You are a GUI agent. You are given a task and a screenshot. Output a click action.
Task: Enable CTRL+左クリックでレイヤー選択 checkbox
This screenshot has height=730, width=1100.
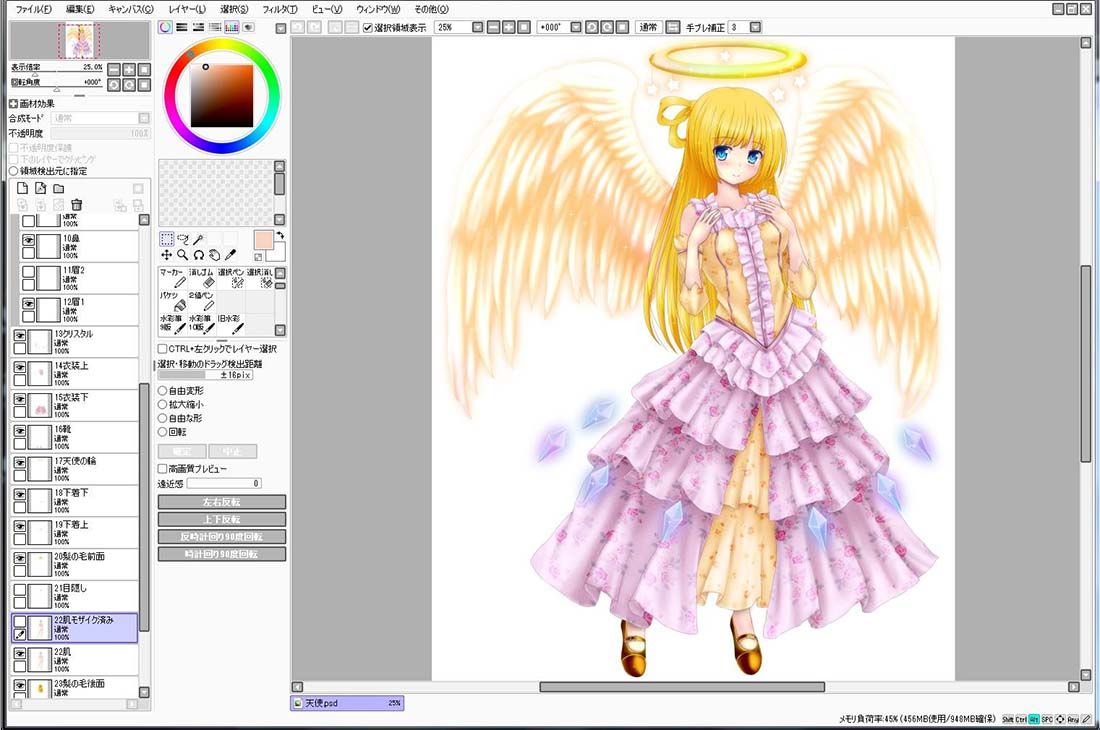[162, 349]
